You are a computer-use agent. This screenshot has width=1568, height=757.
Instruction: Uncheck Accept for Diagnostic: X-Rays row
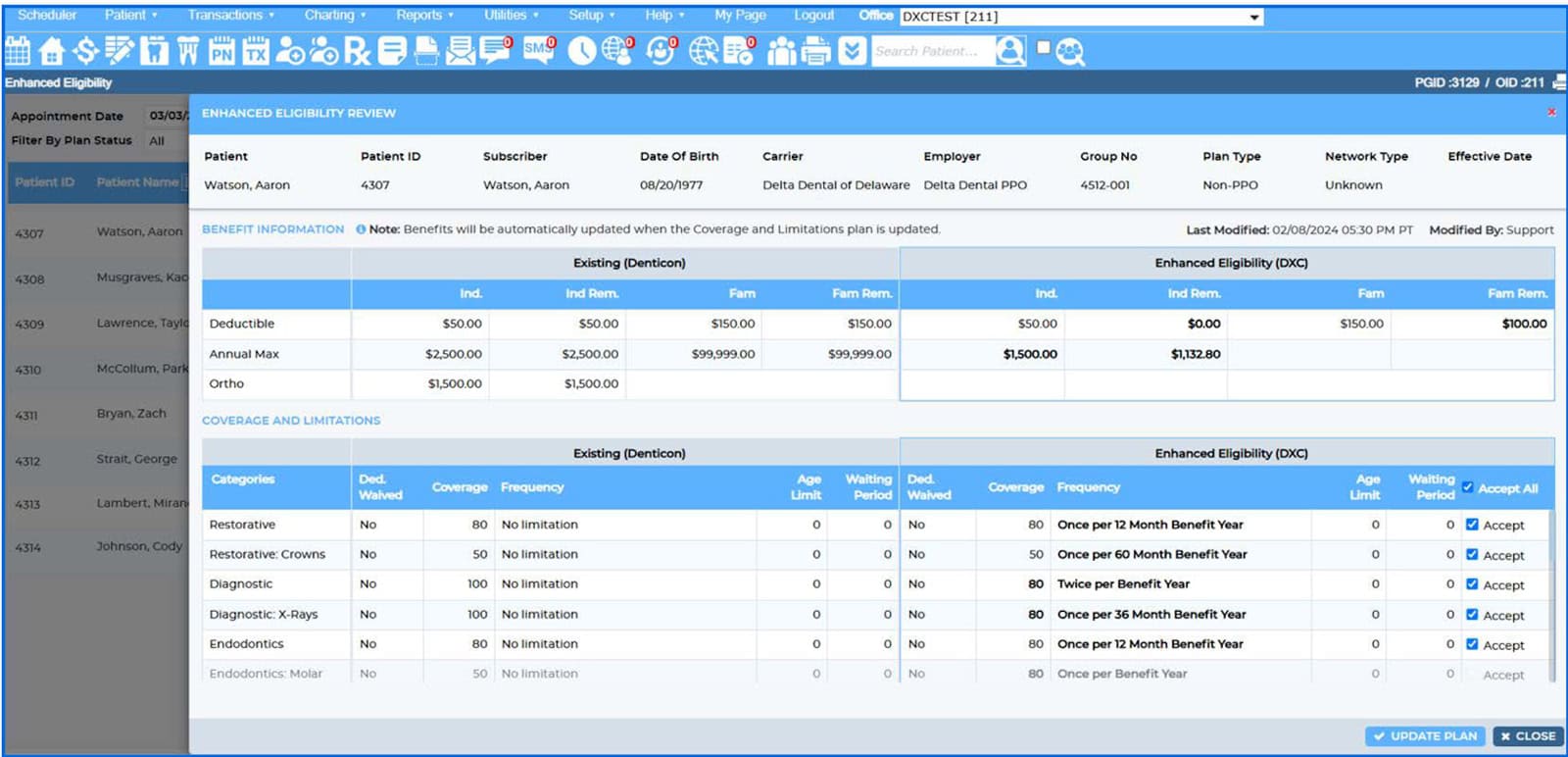(x=1472, y=615)
